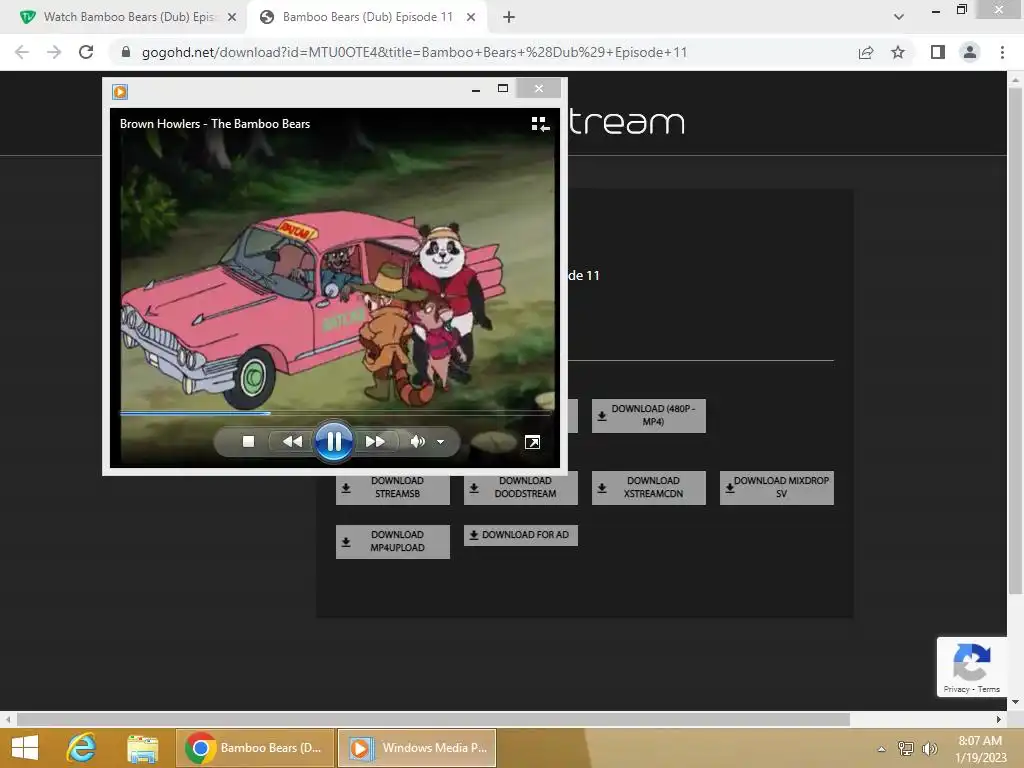The width and height of the screenshot is (1024, 768).
Task: Click the horizontal scrollbar right arrow
Action: [999, 720]
